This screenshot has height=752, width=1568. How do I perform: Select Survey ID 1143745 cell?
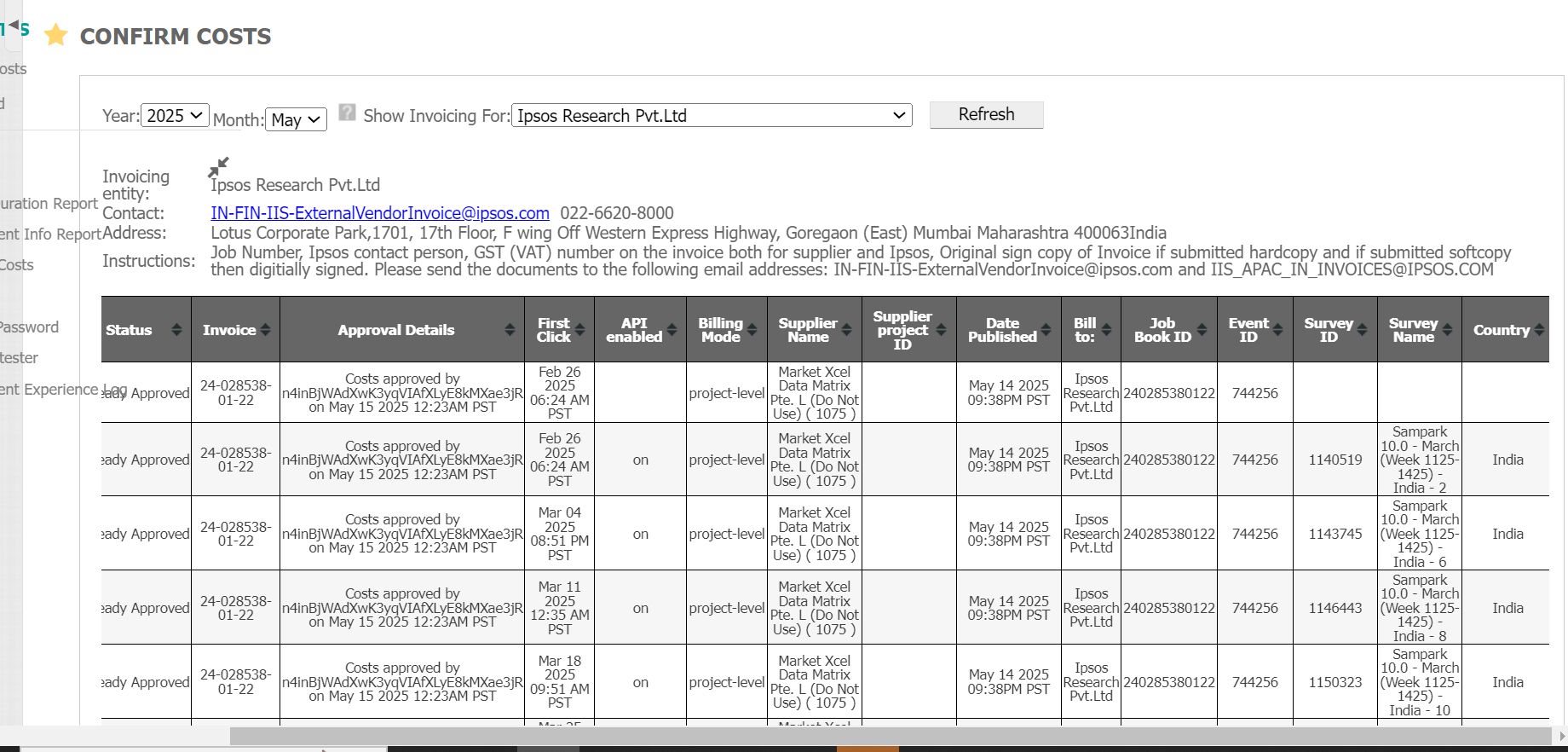coord(1335,534)
